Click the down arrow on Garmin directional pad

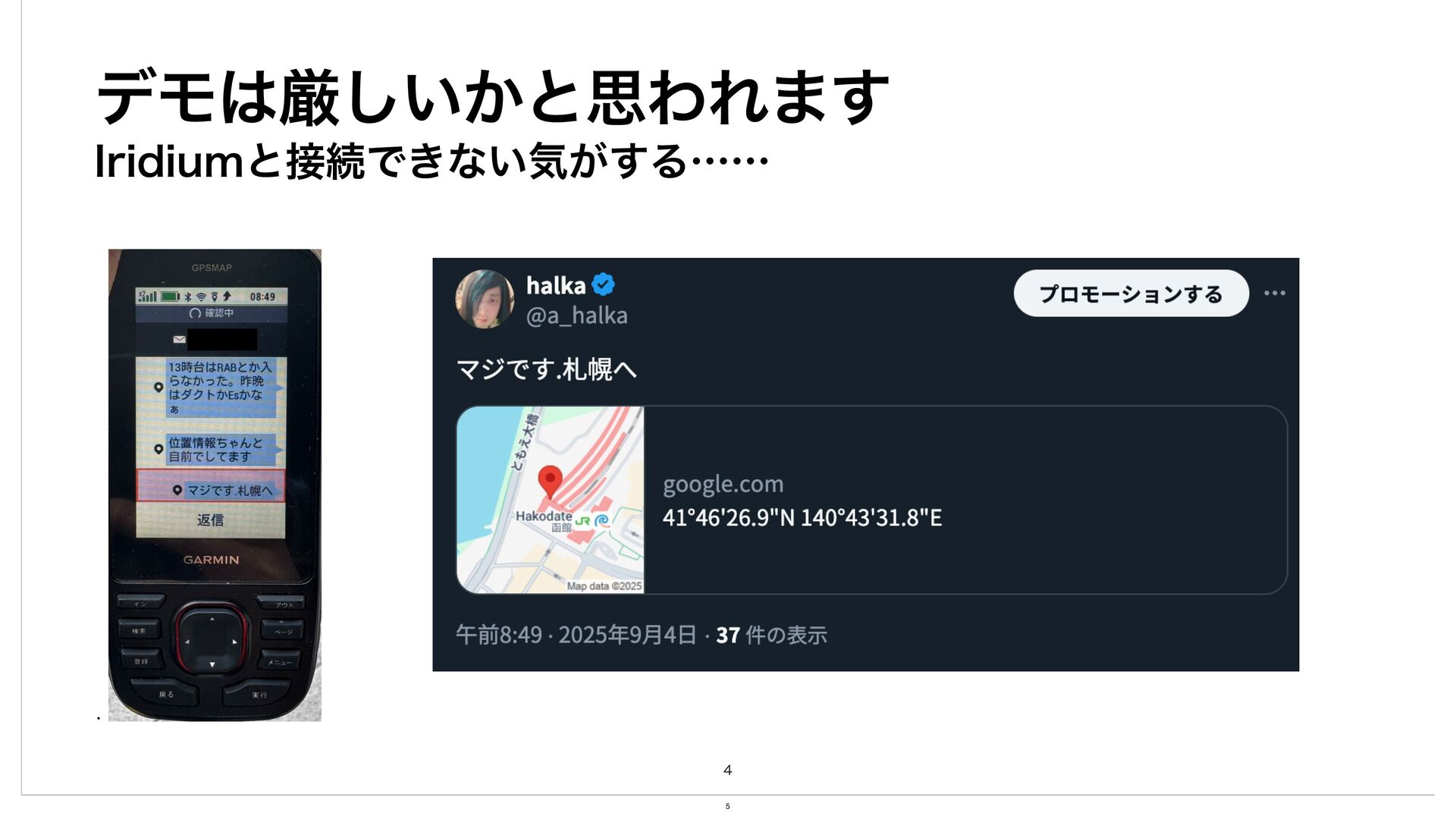212,664
